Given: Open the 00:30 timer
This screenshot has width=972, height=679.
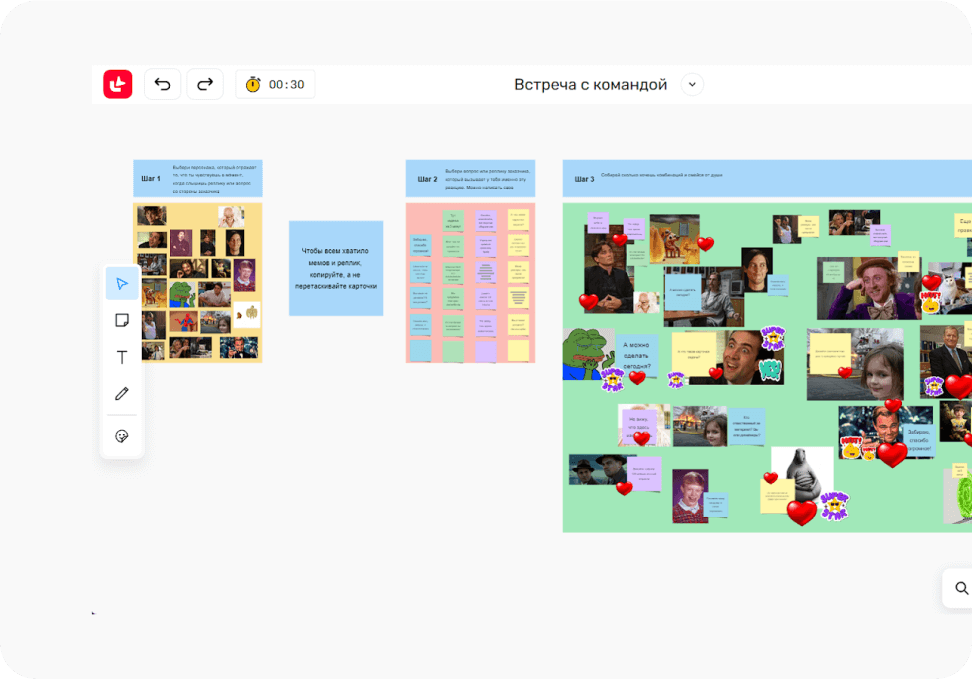Looking at the screenshot, I should pyautogui.click(x=275, y=85).
